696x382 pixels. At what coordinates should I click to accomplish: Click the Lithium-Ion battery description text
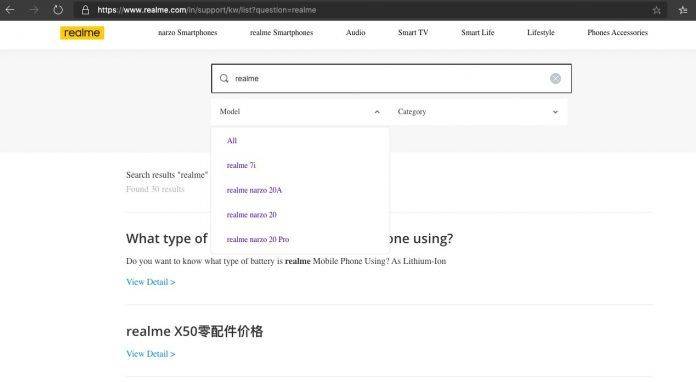(286, 261)
